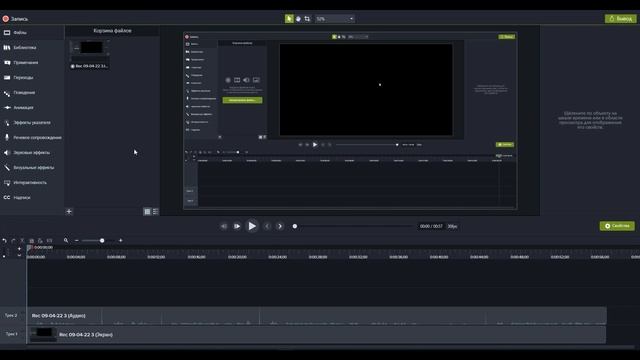Select the Rec 09-04-22 3 (Аудио) clip
Viewport: 640px width, 360px height.
tap(317, 316)
